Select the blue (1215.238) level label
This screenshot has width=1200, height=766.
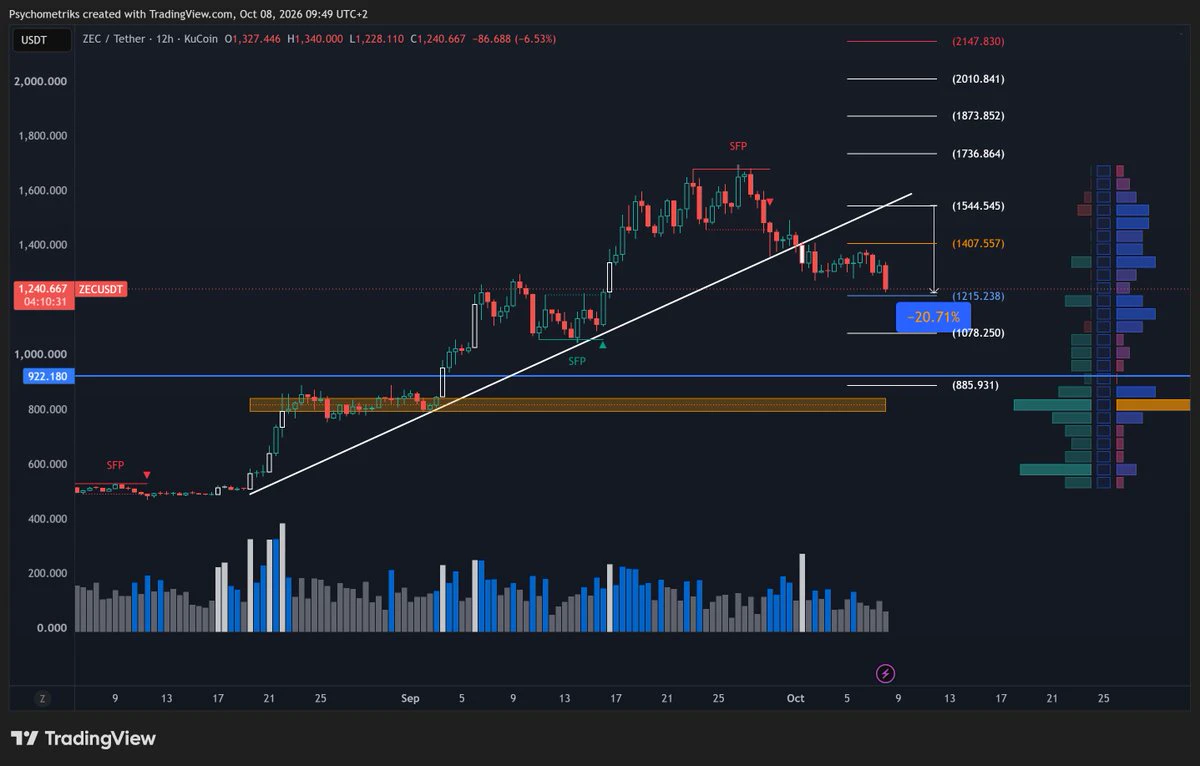978,297
